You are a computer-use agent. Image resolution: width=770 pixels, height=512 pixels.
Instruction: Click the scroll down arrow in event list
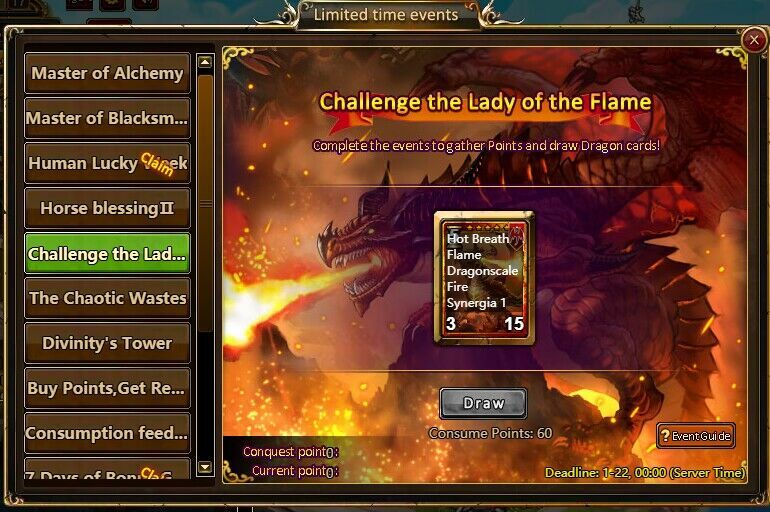click(205, 467)
